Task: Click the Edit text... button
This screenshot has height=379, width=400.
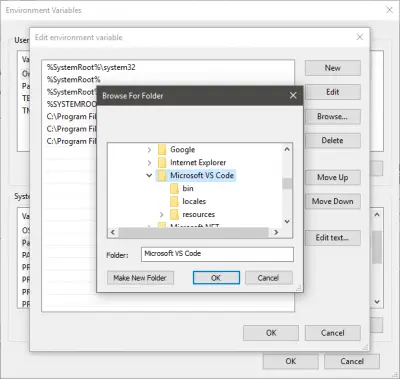Action: (x=333, y=238)
